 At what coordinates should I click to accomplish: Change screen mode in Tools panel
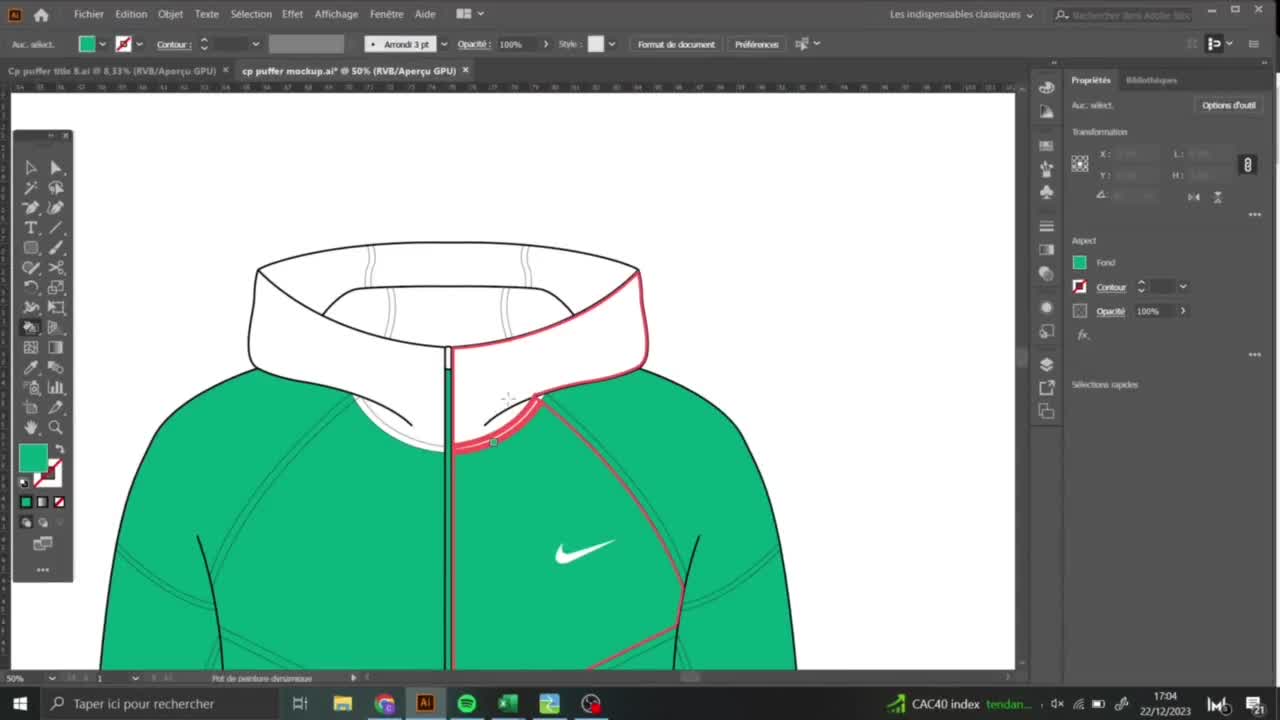(x=42, y=544)
